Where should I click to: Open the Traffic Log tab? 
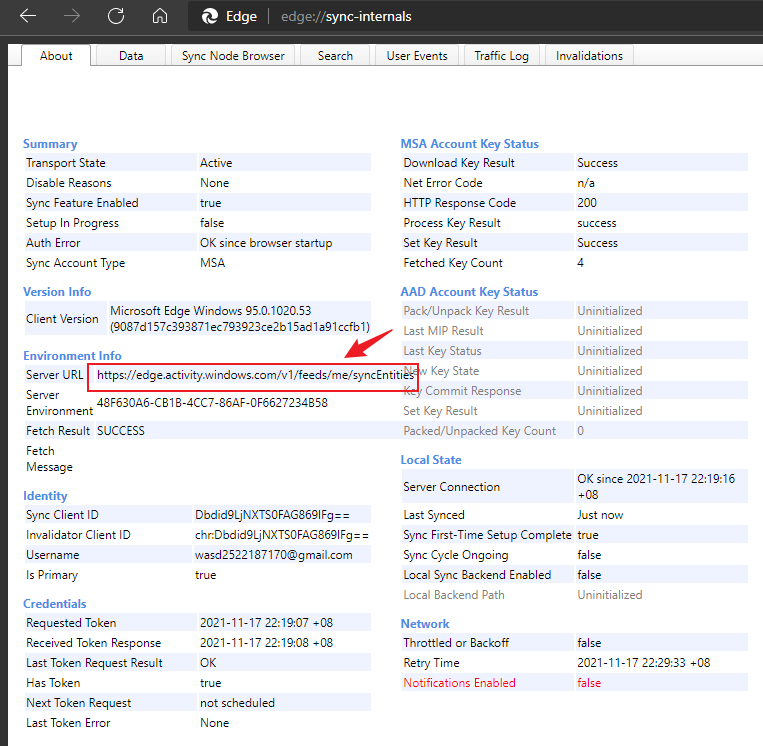pos(501,56)
